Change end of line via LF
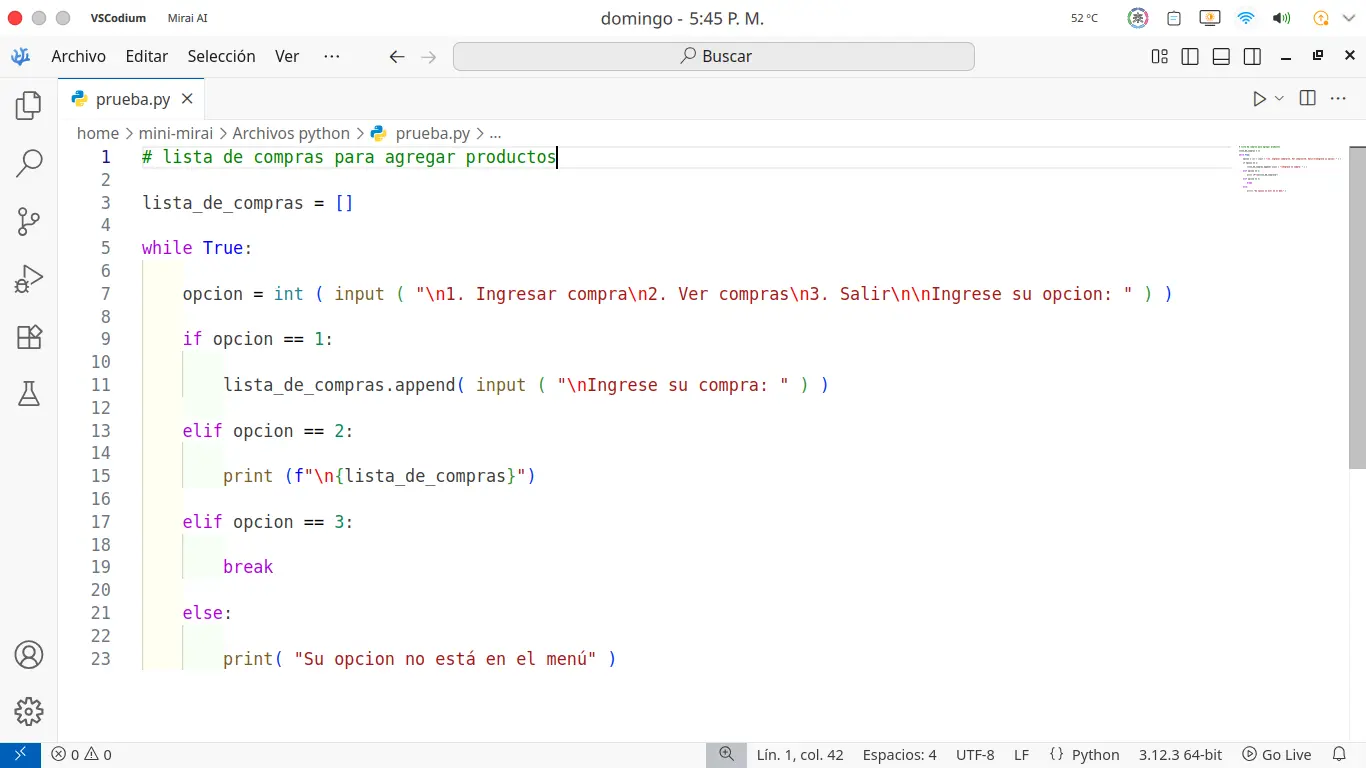 [x=1022, y=755]
